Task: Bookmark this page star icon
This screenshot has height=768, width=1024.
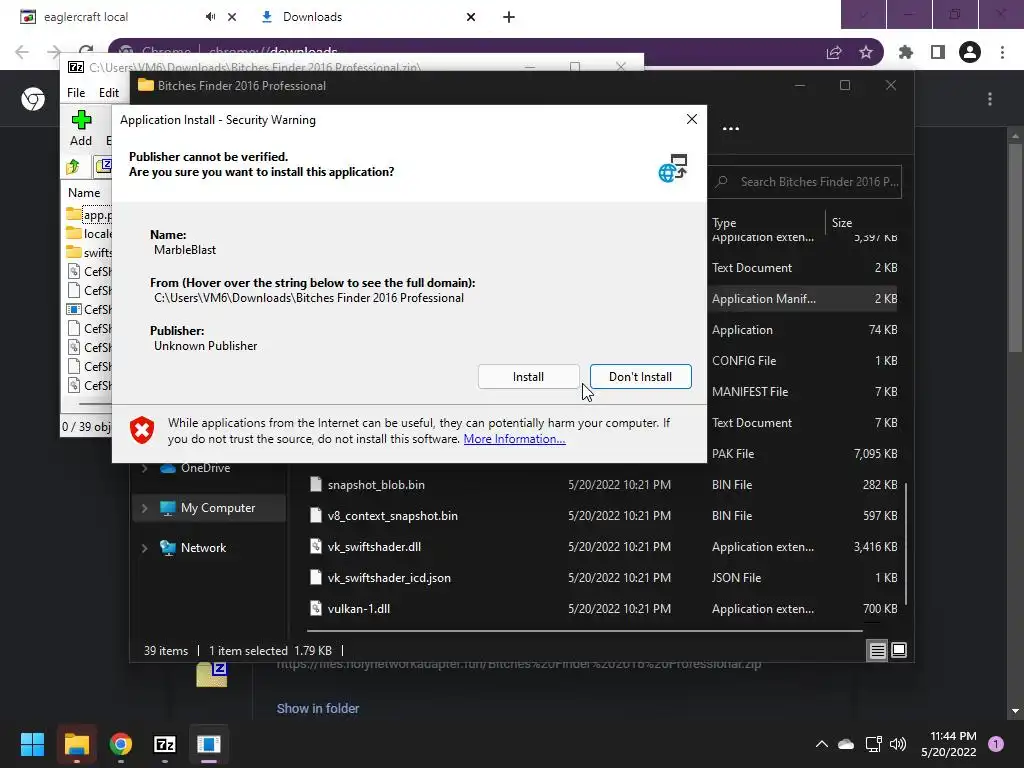Action: pyautogui.click(x=866, y=52)
